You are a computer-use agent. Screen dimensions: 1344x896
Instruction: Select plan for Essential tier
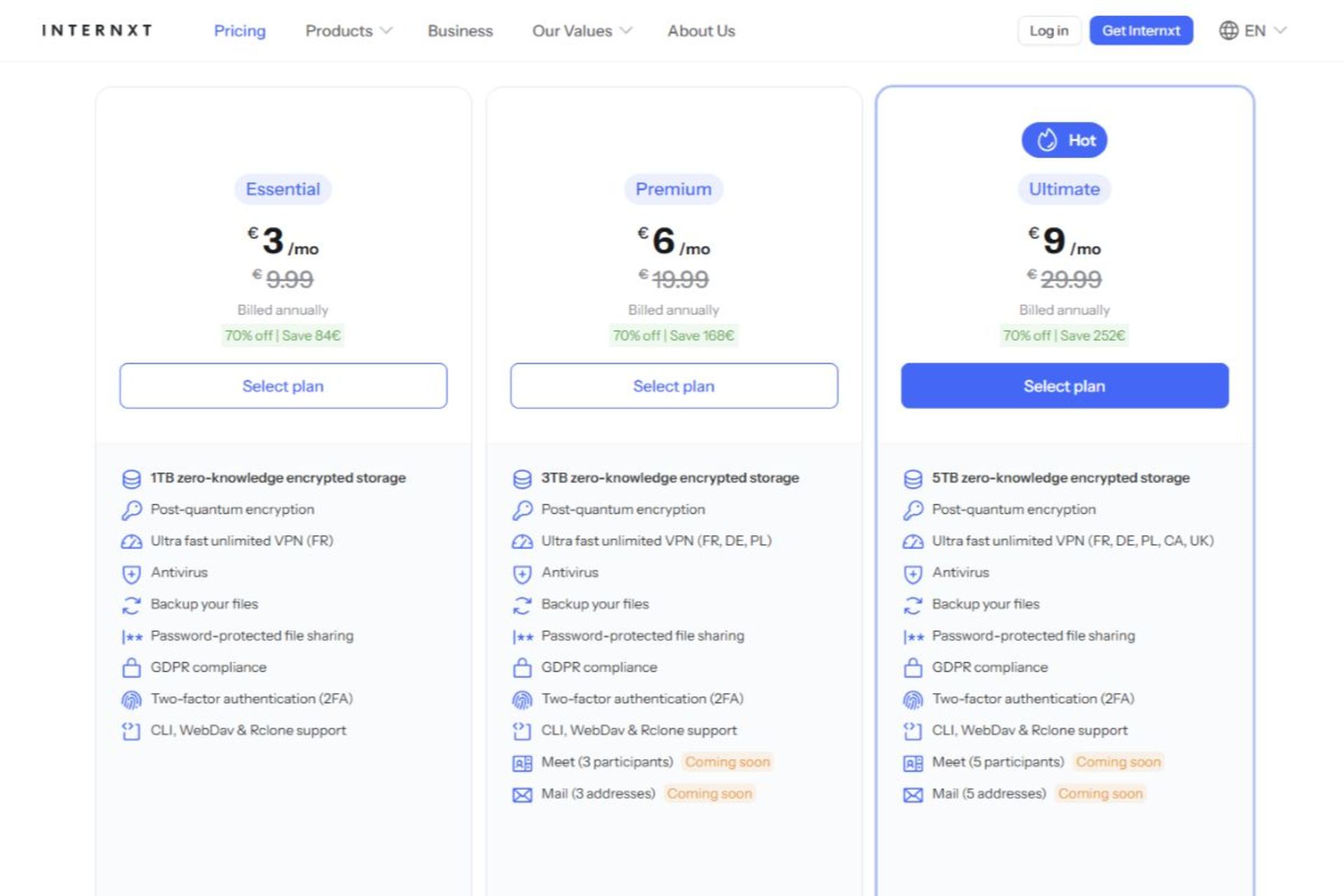click(283, 386)
